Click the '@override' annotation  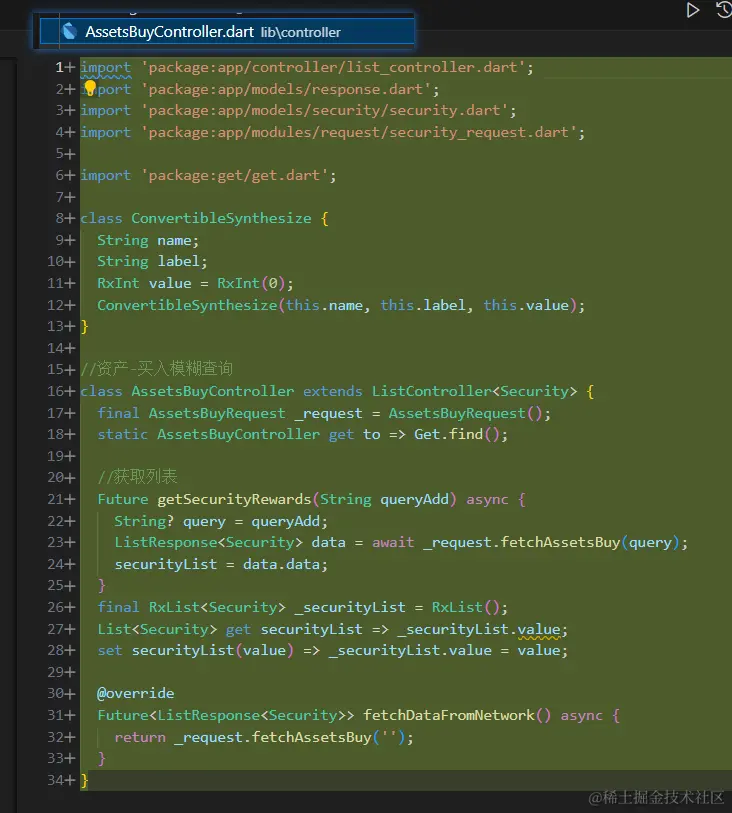135,693
